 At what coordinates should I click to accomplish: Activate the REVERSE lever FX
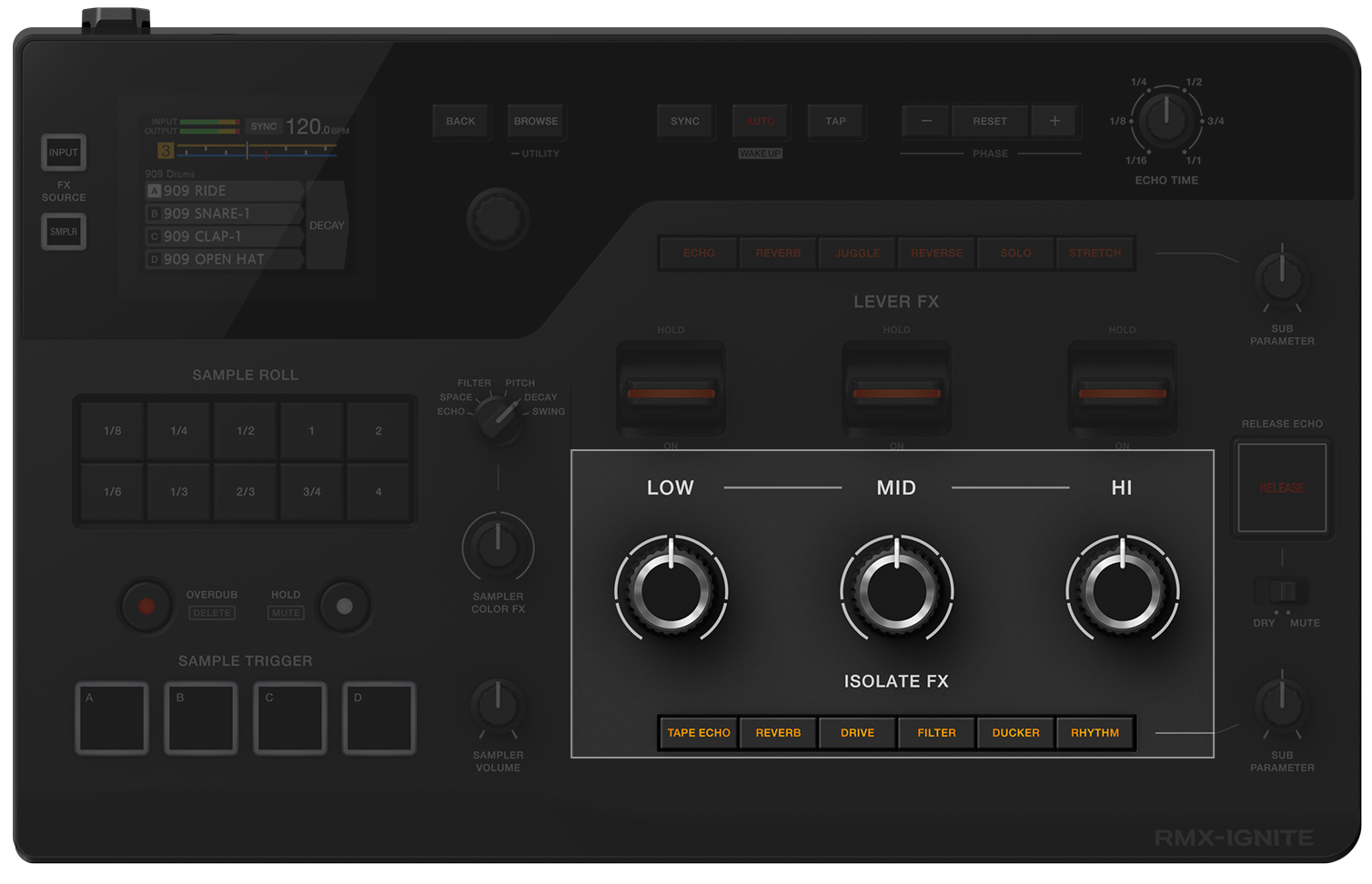click(935, 253)
